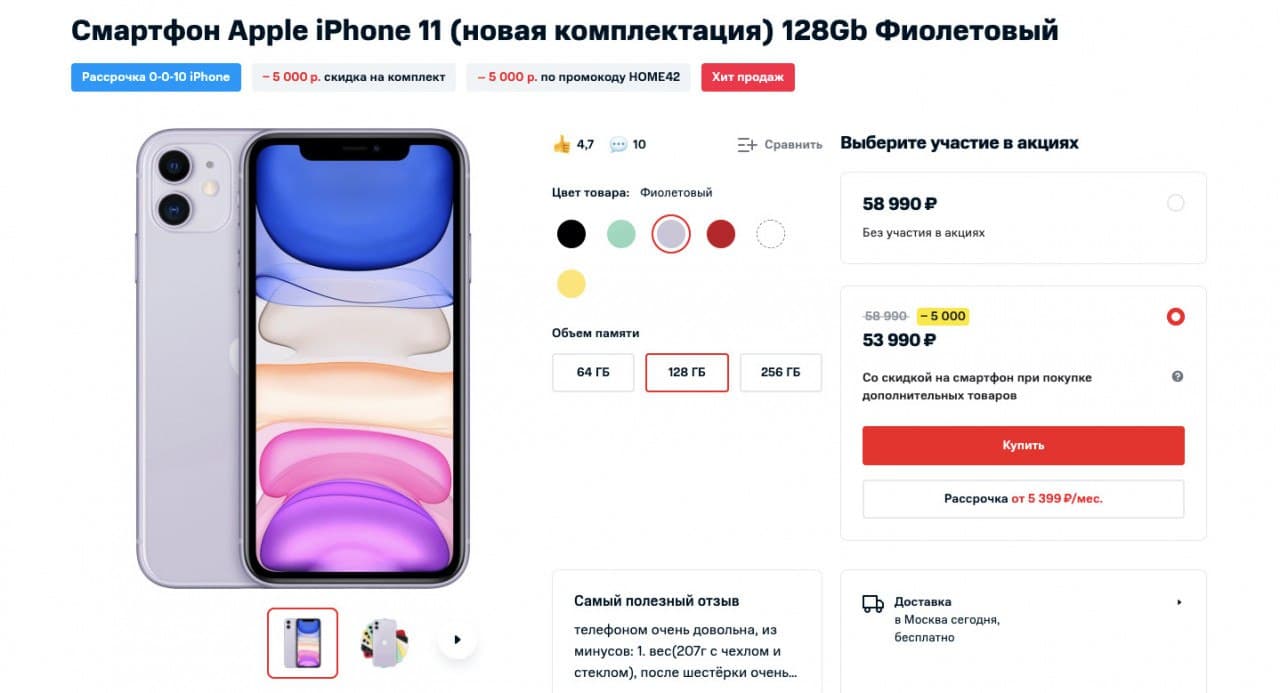Image resolution: width=1280 pixels, height=693 pixels.
Task: Pick the black color swatch
Action: coord(571,234)
